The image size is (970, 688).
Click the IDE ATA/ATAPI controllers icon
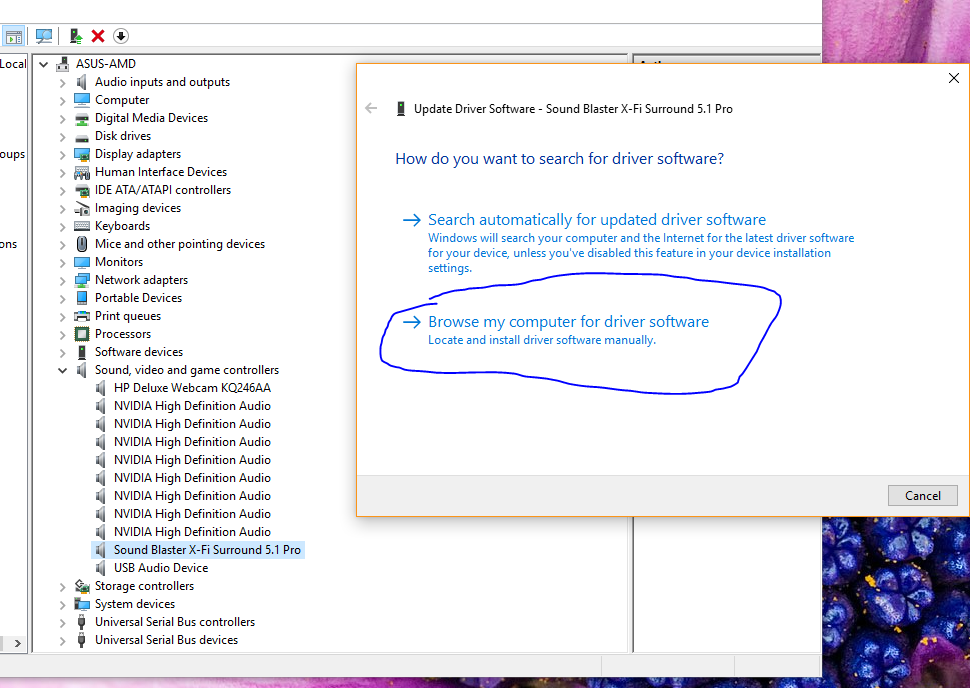[82, 190]
